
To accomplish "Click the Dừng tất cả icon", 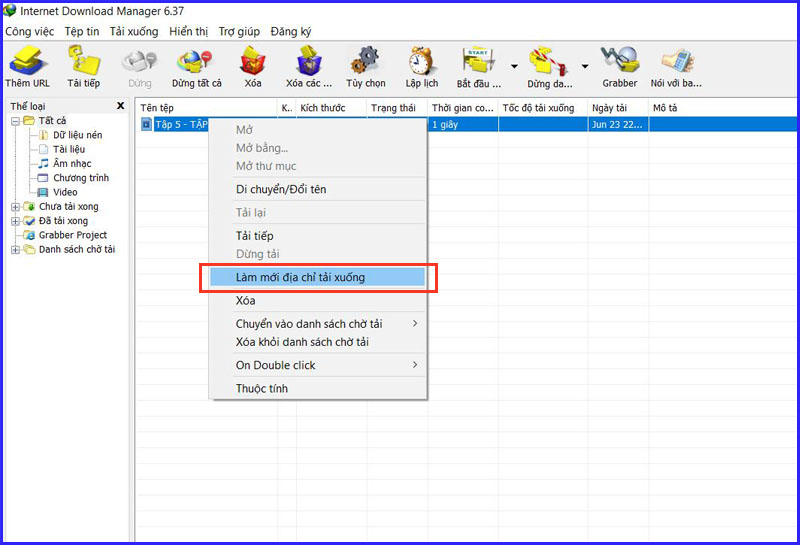I will [195, 61].
